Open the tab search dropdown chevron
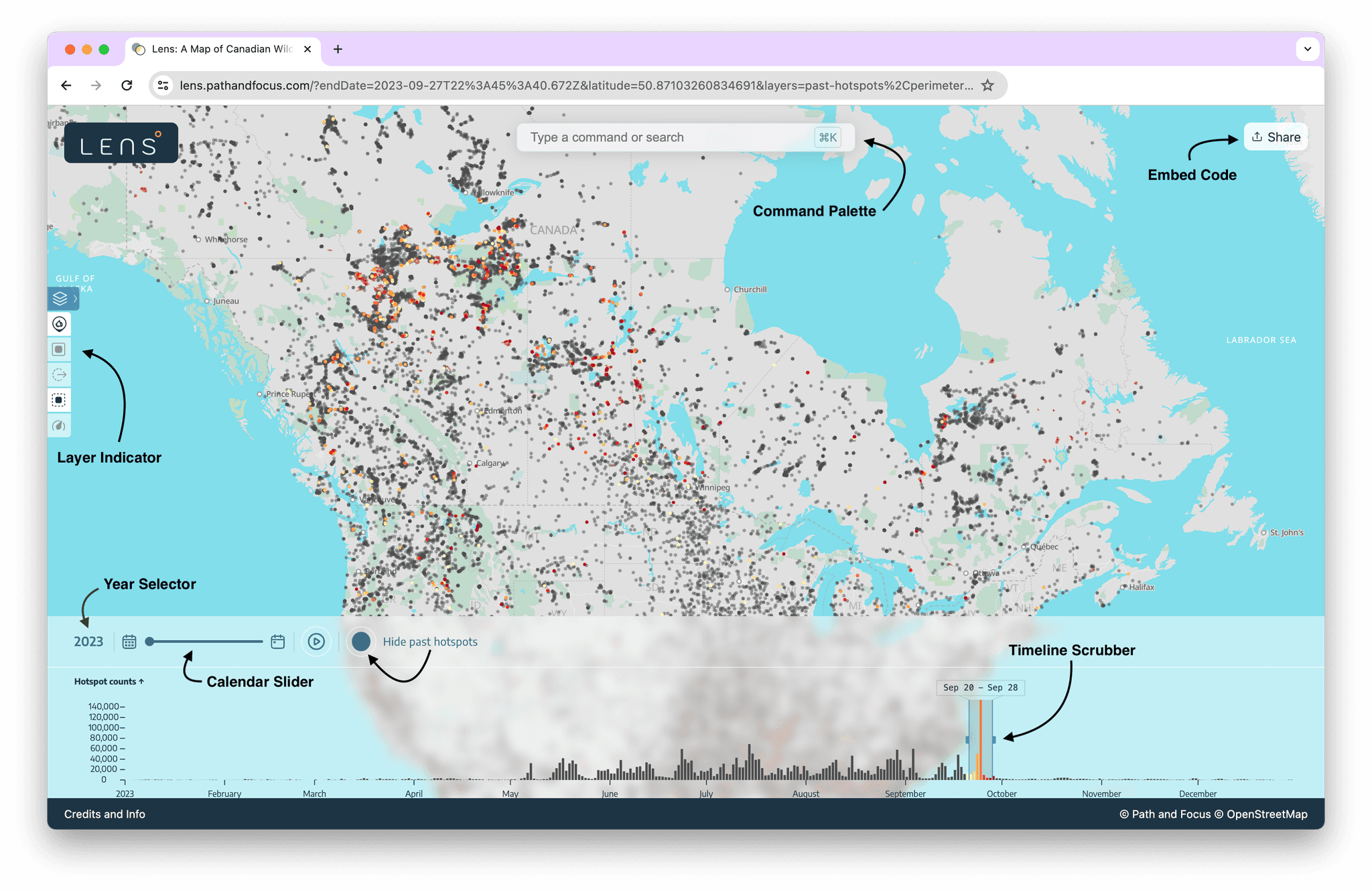The image size is (1372, 892). coord(1308,49)
